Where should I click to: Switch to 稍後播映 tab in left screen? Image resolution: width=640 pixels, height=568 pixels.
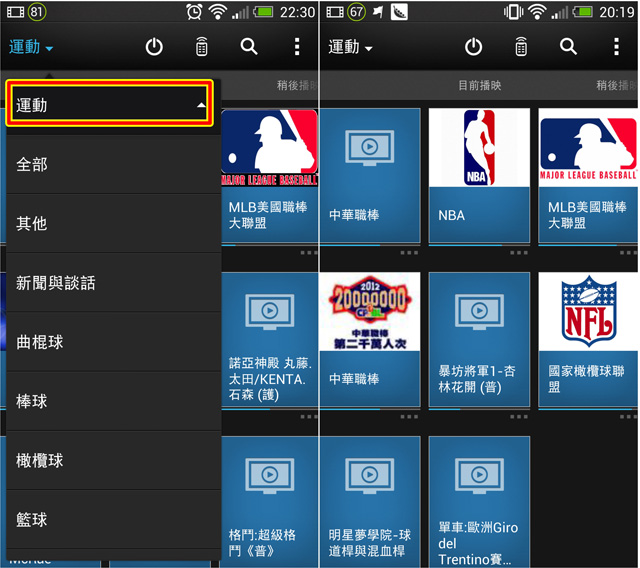tap(297, 85)
